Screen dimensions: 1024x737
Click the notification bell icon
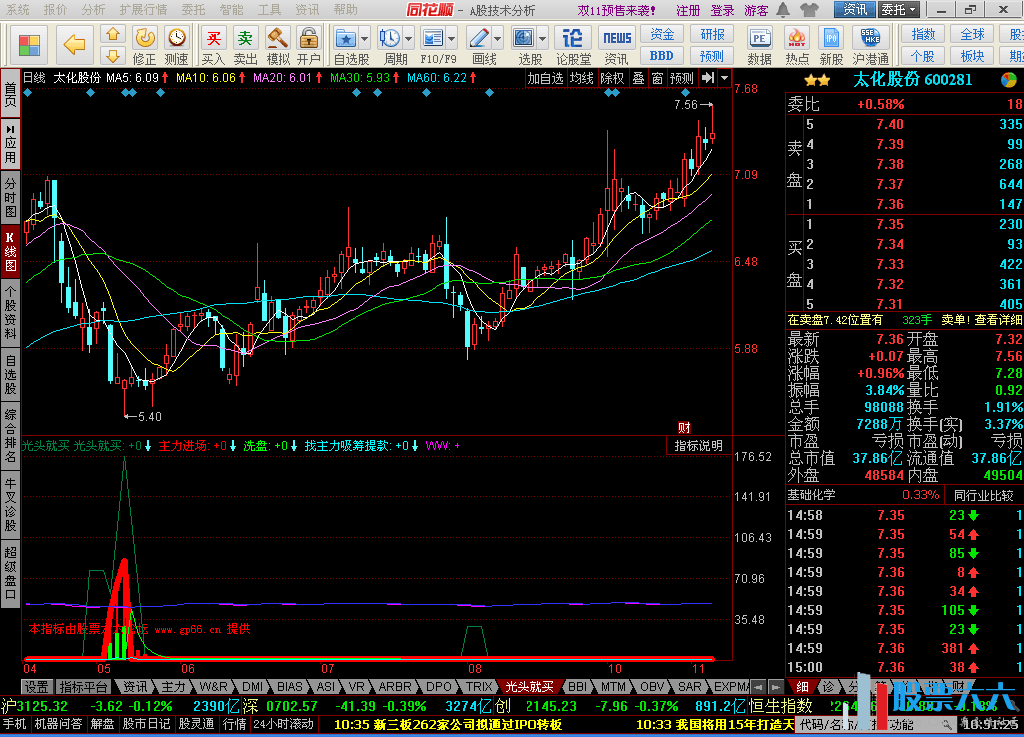[783, 10]
